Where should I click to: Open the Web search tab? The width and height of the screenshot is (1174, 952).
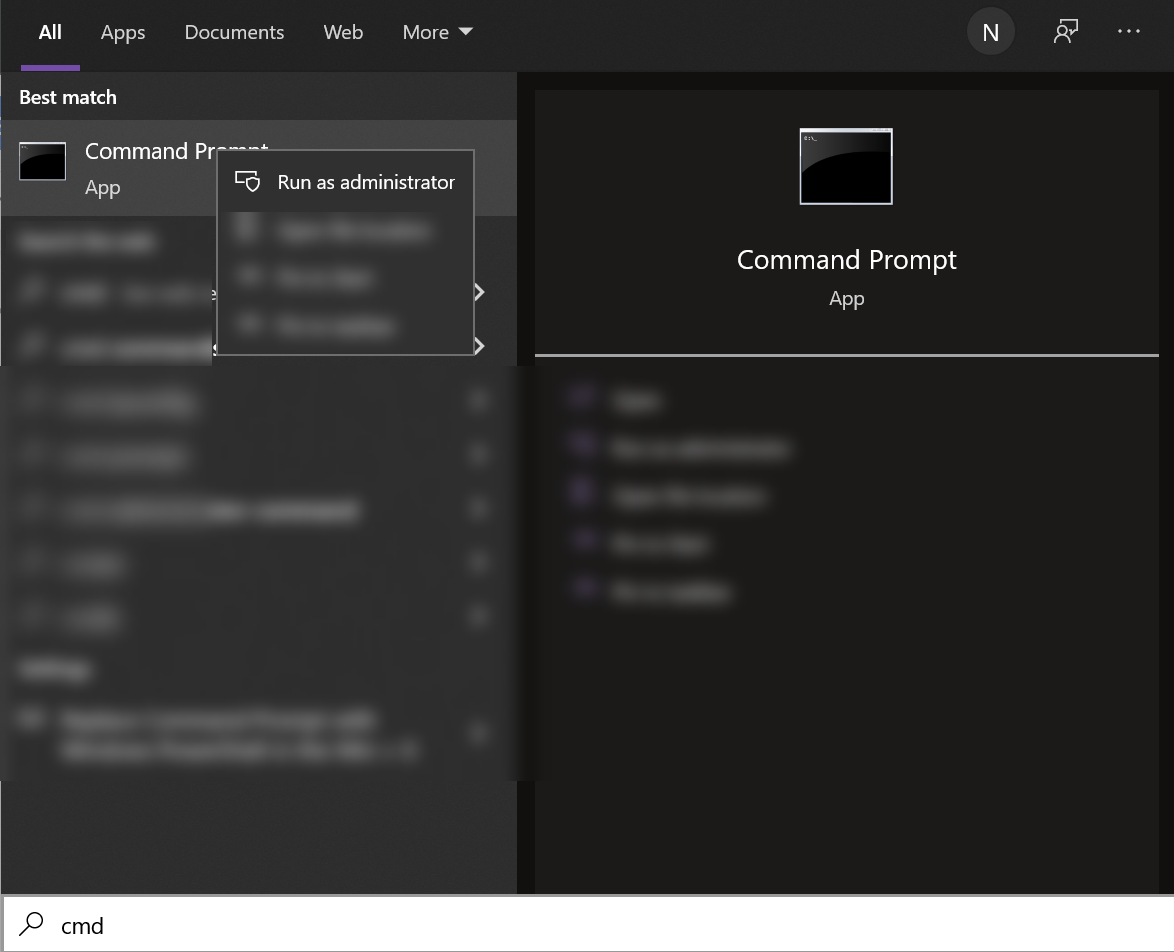343,31
